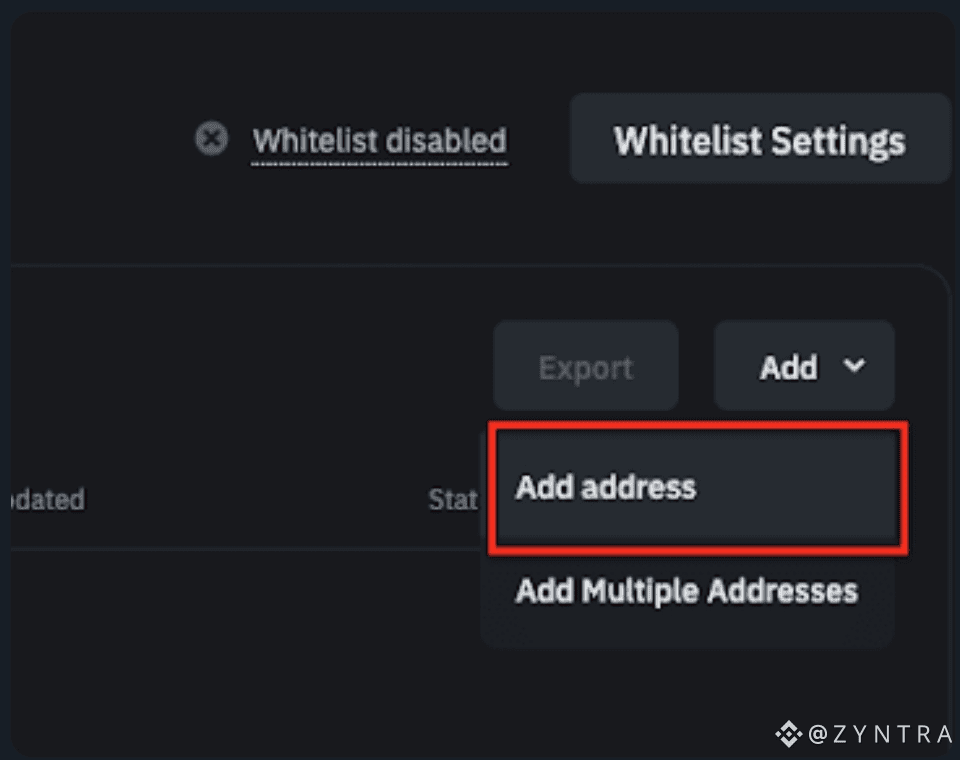
Task: Click the chevron arrow on the Add button
Action: [x=854, y=366]
